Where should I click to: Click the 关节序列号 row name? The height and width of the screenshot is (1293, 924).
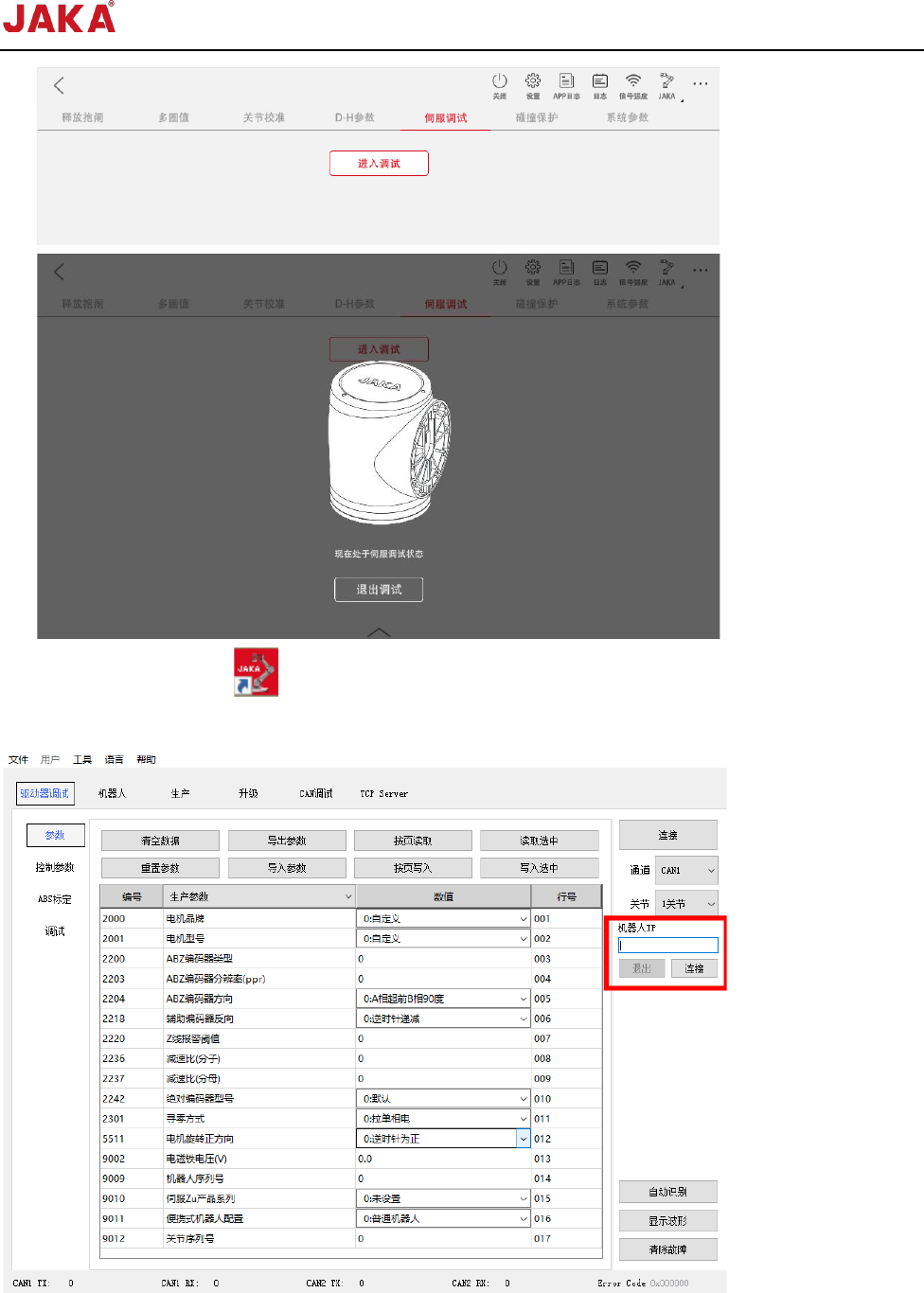190,1238
